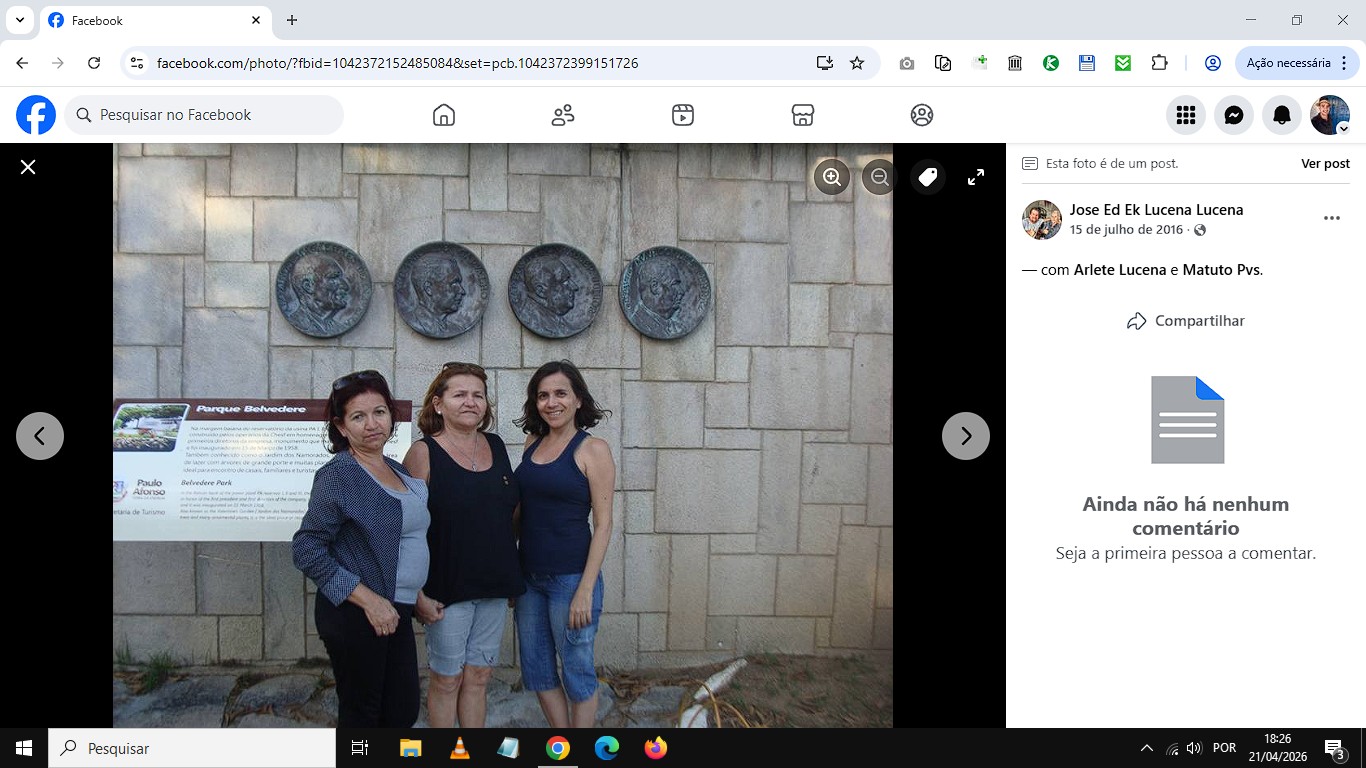Open the Marketplace tab

(x=802, y=115)
